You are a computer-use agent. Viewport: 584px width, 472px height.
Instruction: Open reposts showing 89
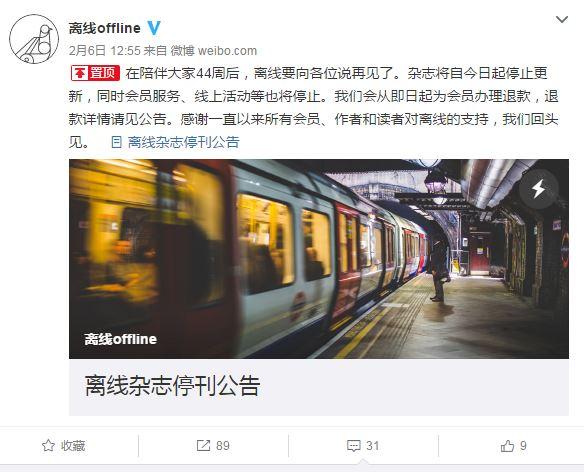[x=213, y=446]
